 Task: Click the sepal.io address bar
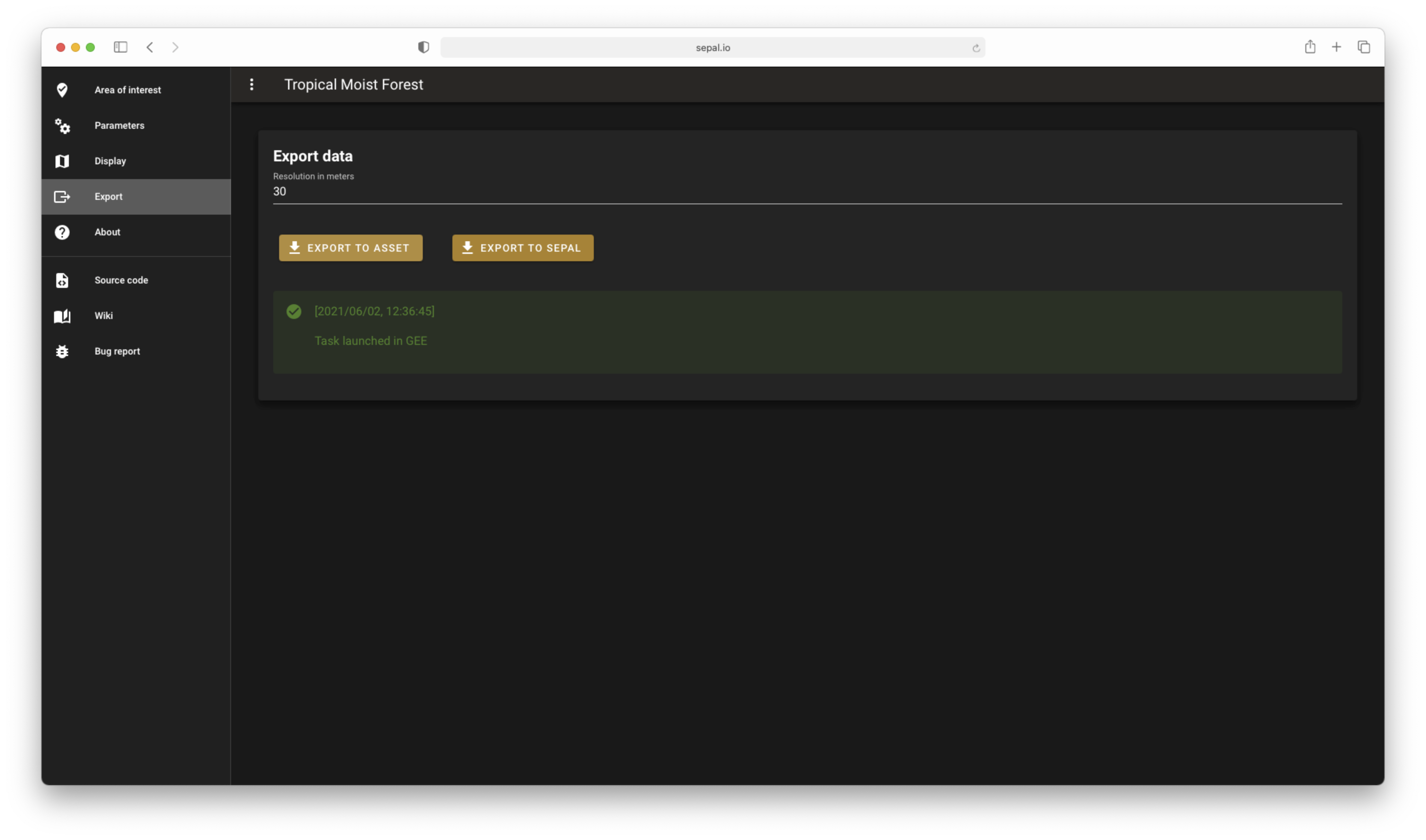point(712,47)
